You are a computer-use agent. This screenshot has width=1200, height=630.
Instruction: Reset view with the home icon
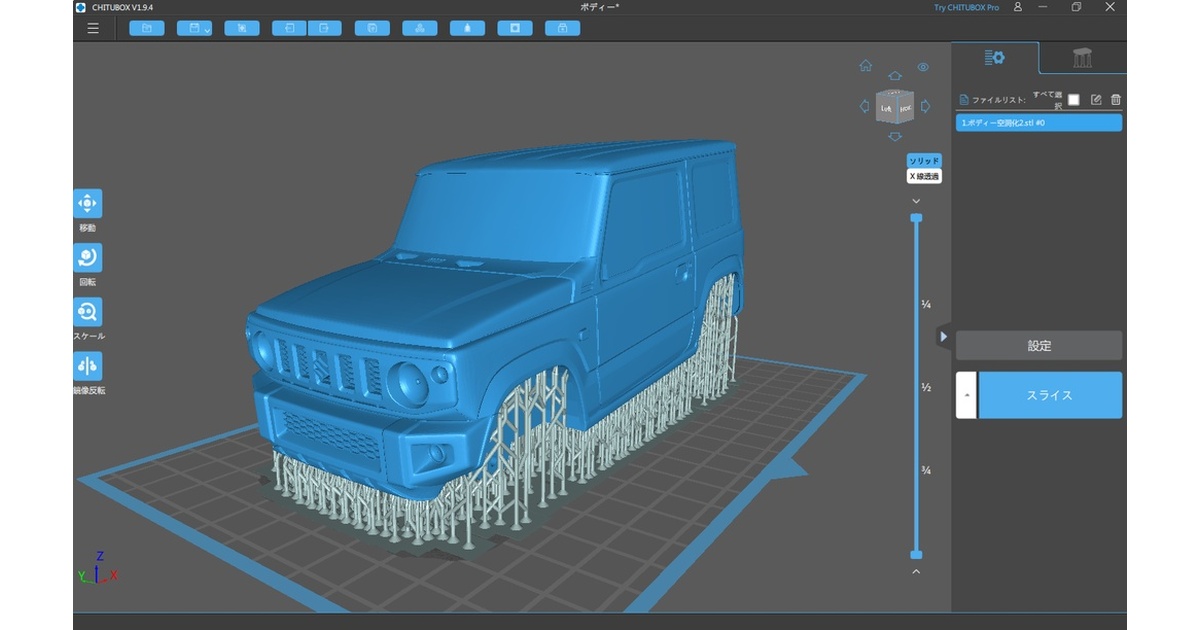pyautogui.click(x=866, y=66)
